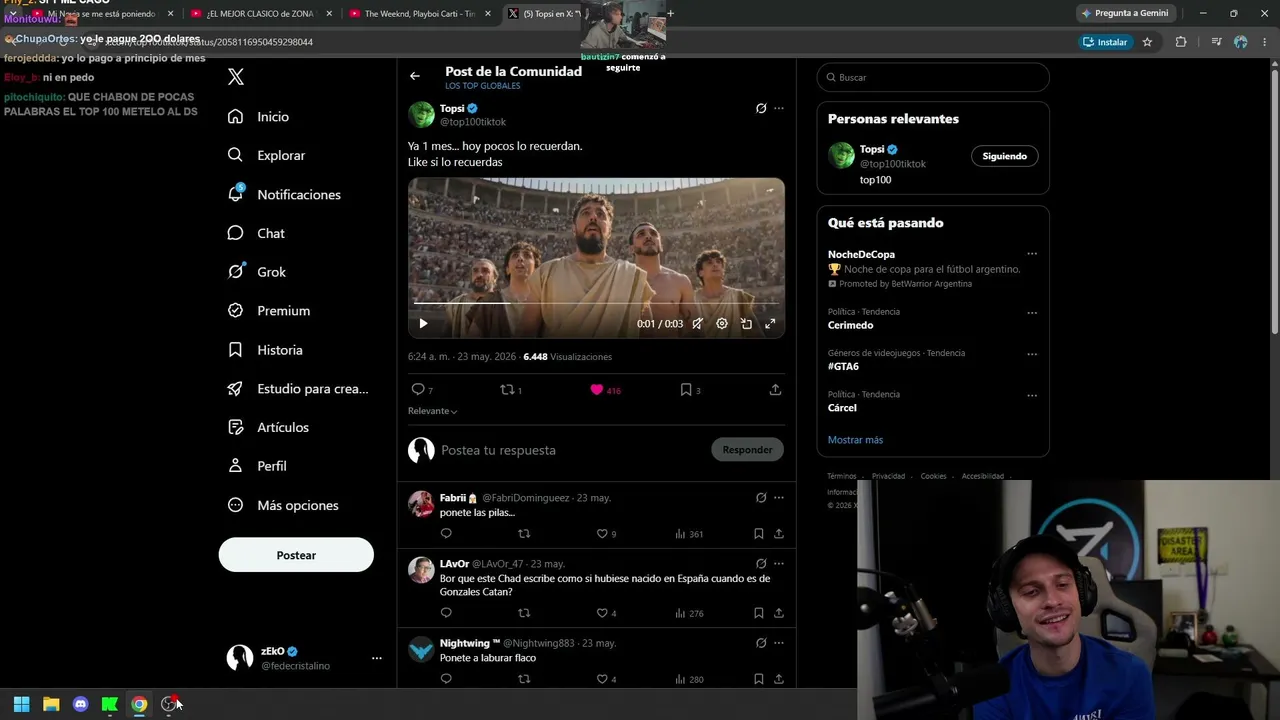Click the Grok icon on Nightwing's reply

(761, 643)
